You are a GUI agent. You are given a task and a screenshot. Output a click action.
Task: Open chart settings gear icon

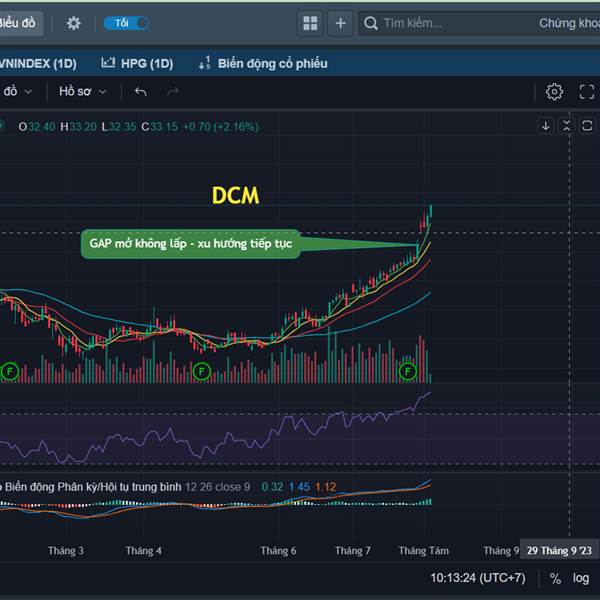pos(554,92)
